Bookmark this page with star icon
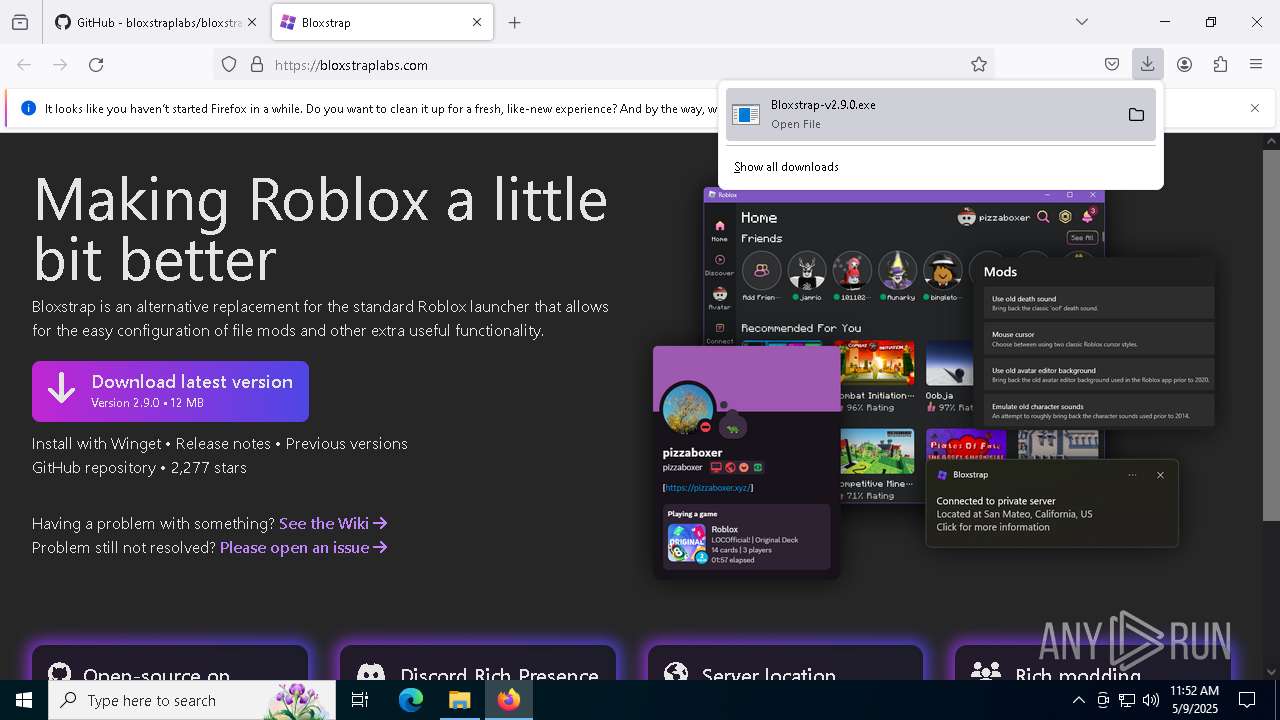Screen dimensions: 1280x720 pos(979,65)
